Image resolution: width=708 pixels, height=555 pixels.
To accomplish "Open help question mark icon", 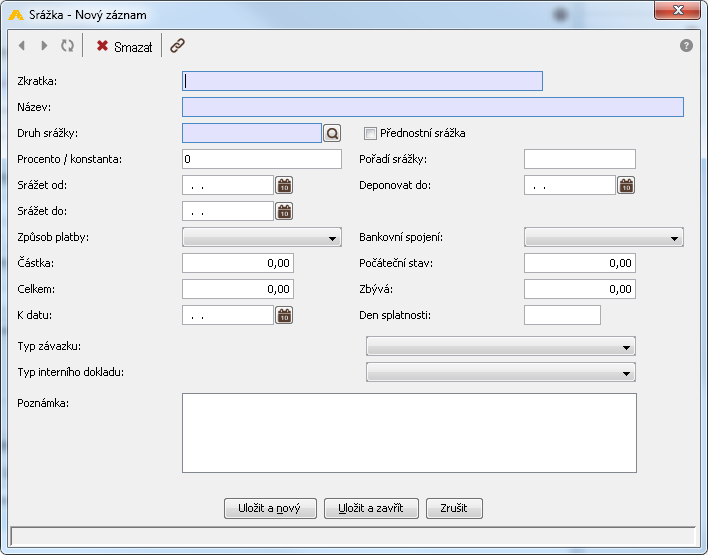I will (686, 46).
